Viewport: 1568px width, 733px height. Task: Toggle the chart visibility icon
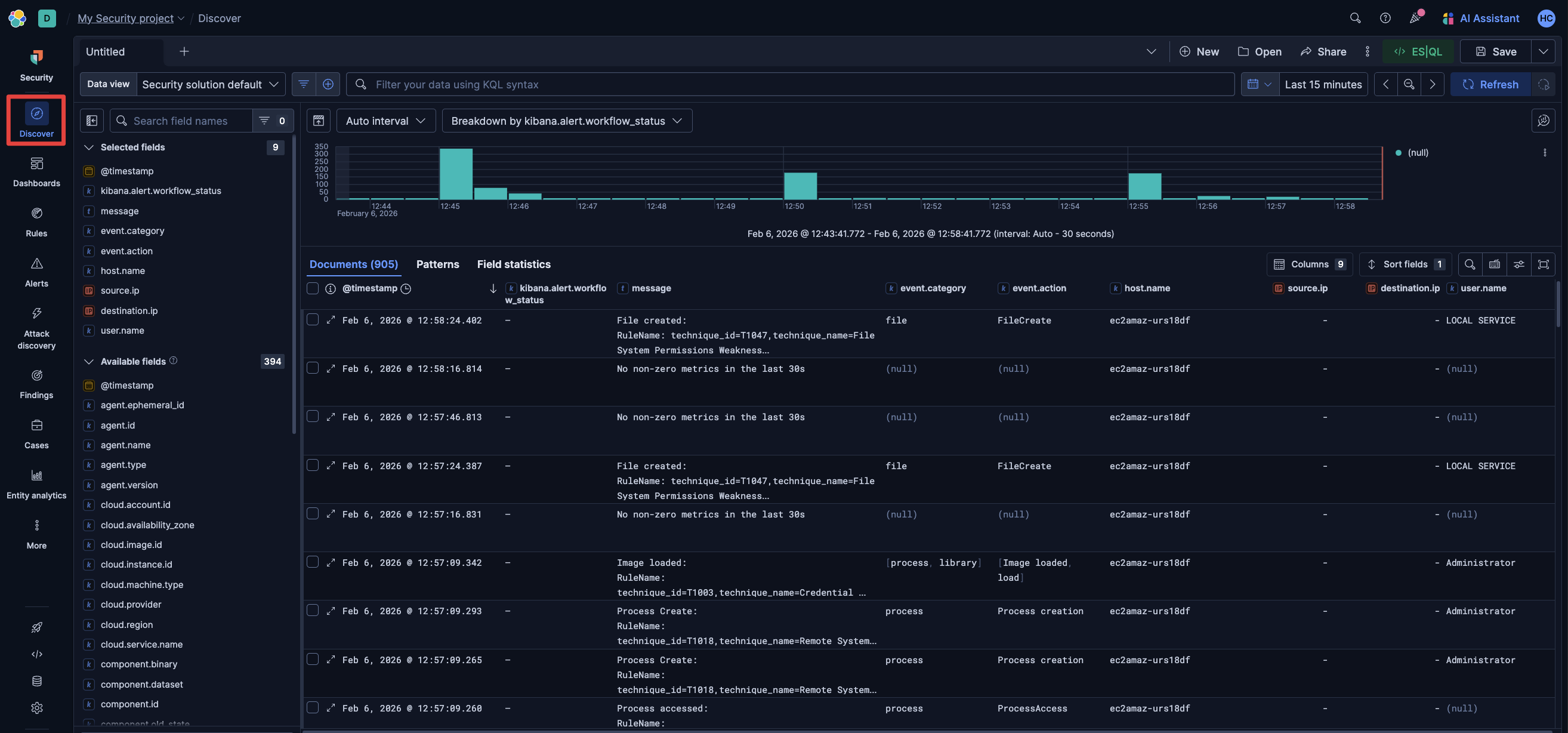[x=319, y=121]
